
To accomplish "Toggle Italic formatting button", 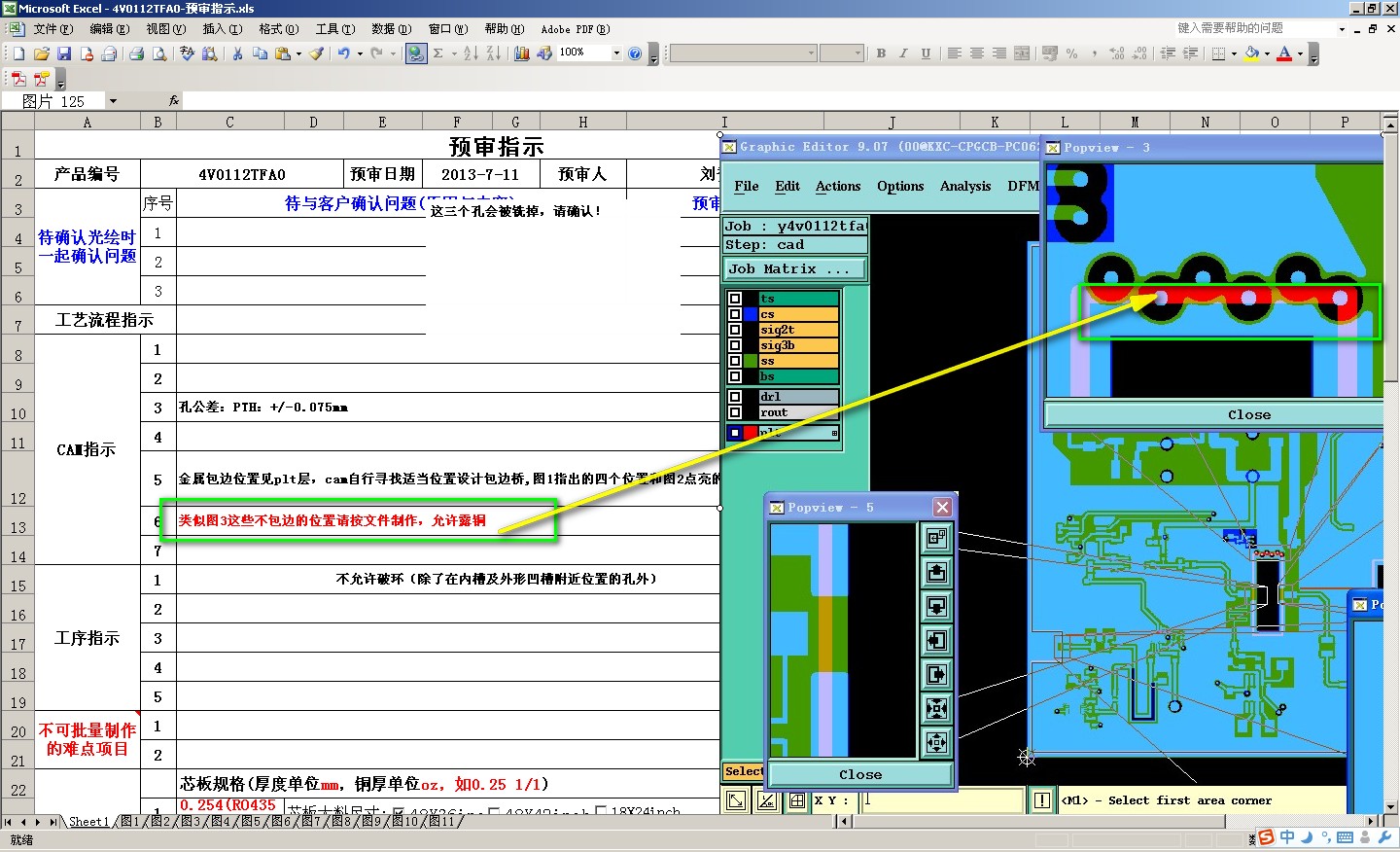I will pos(903,53).
